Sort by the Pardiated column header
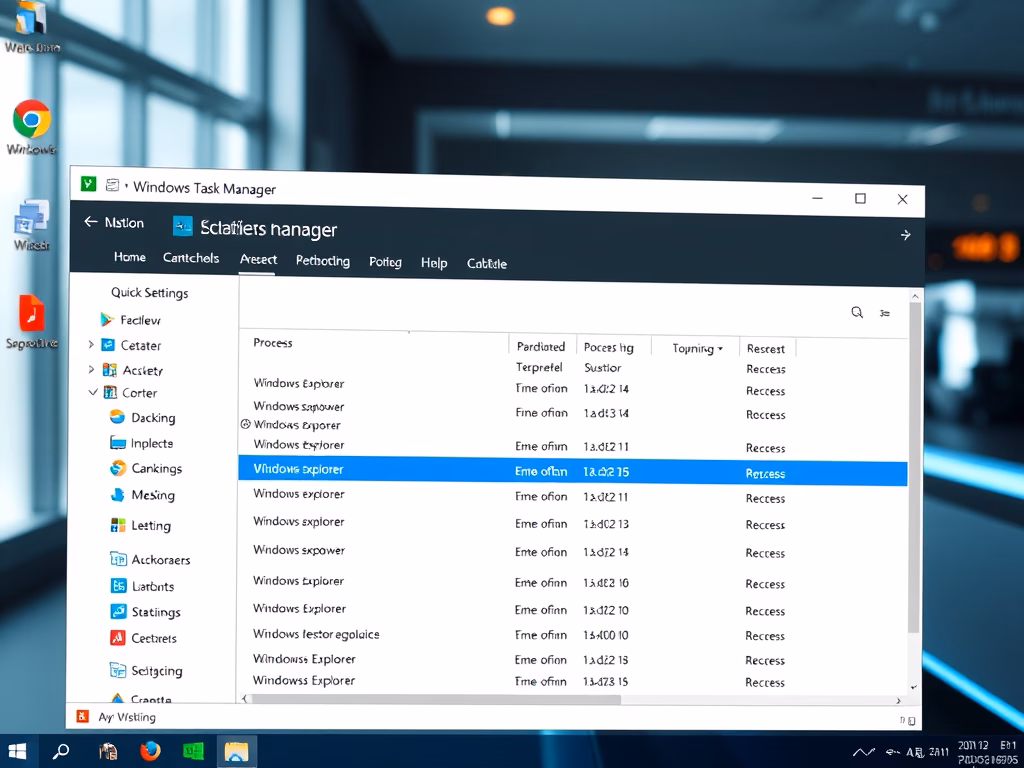This screenshot has height=768, width=1024. click(541, 346)
